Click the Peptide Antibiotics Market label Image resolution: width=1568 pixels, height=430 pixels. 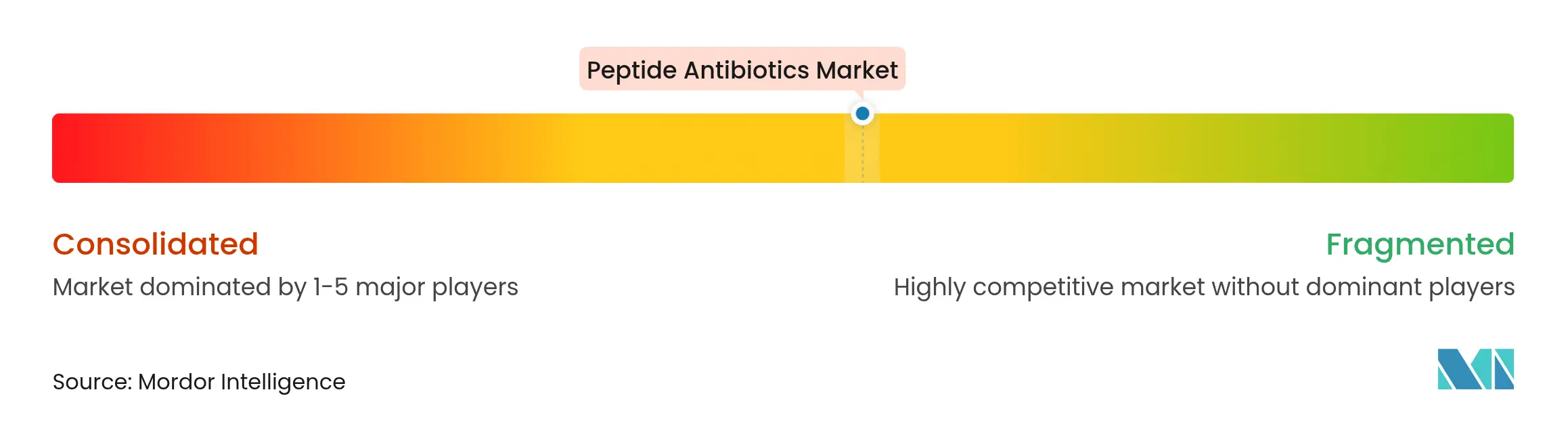(742, 69)
